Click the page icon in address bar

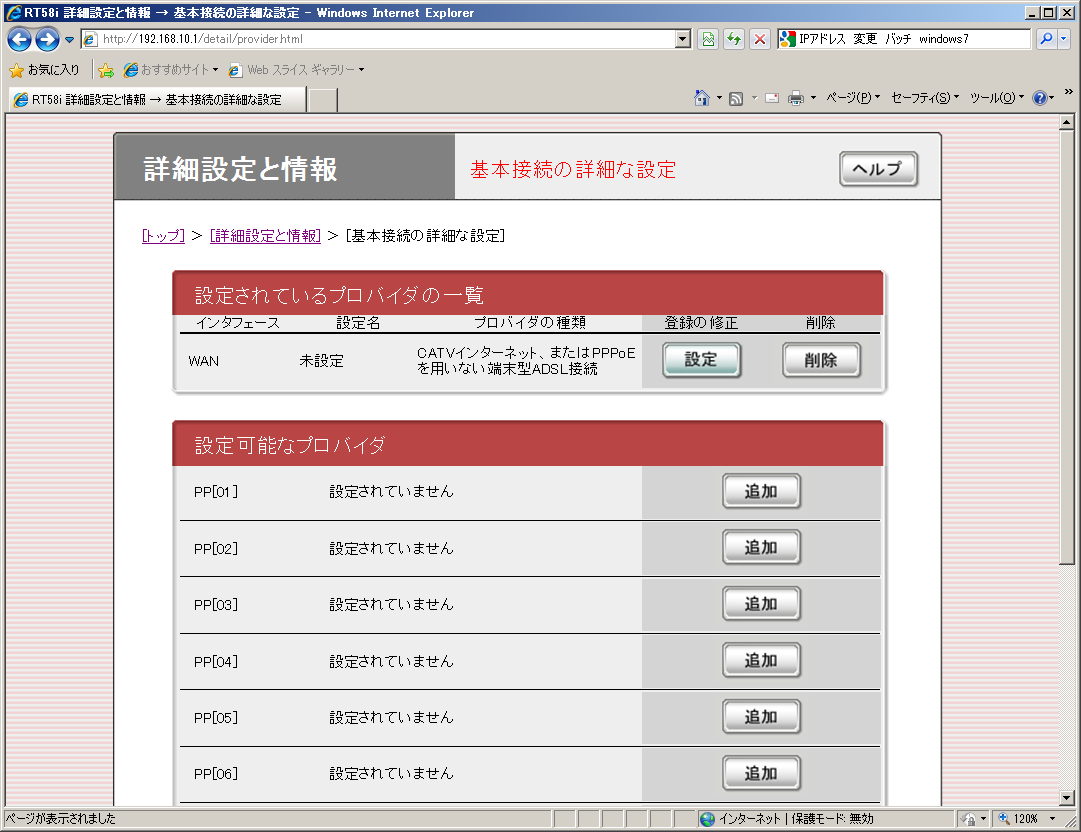(x=90, y=39)
